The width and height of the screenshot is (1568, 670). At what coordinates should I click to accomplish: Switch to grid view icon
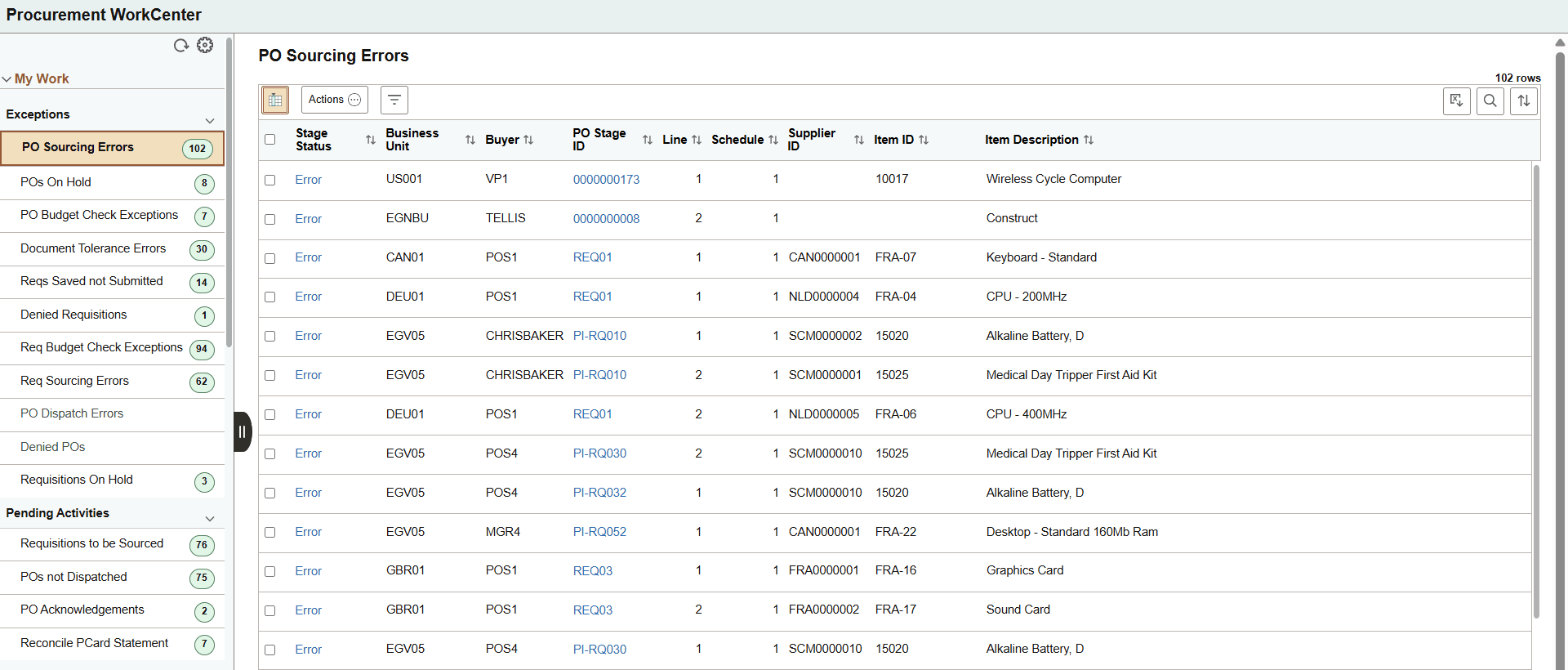[275, 100]
